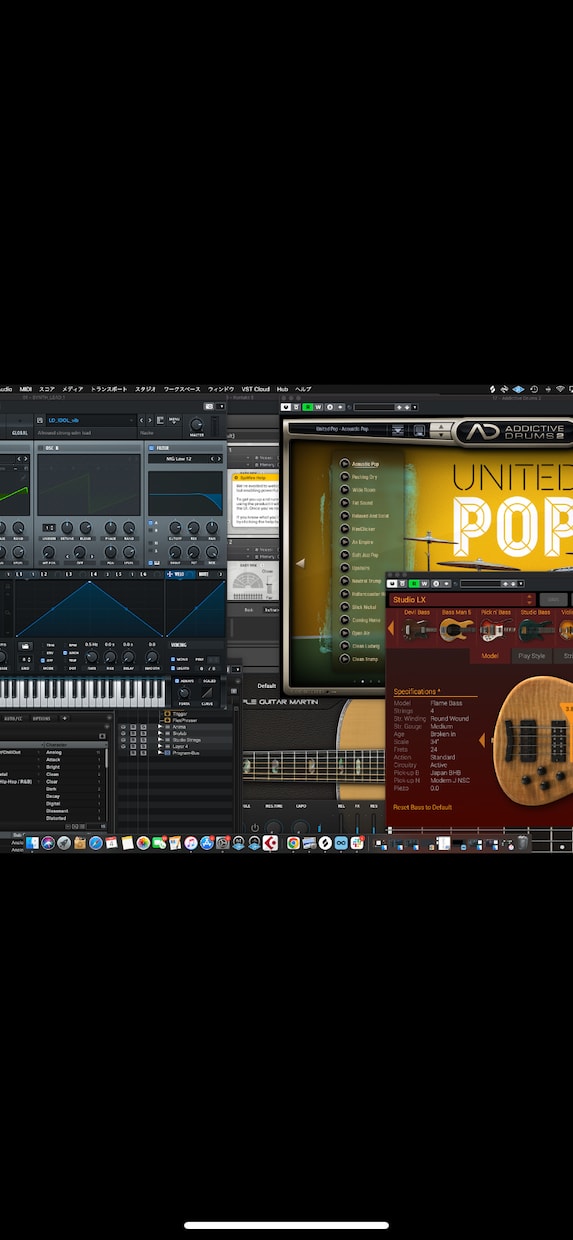
Task: Expand the Studio Strings tree item
Action: click(160, 740)
